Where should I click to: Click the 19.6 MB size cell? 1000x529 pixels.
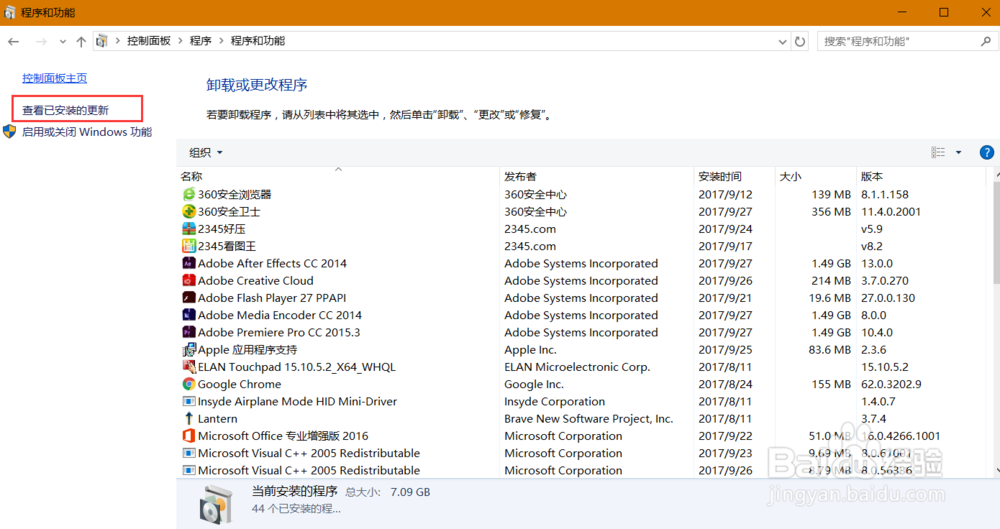pos(830,298)
